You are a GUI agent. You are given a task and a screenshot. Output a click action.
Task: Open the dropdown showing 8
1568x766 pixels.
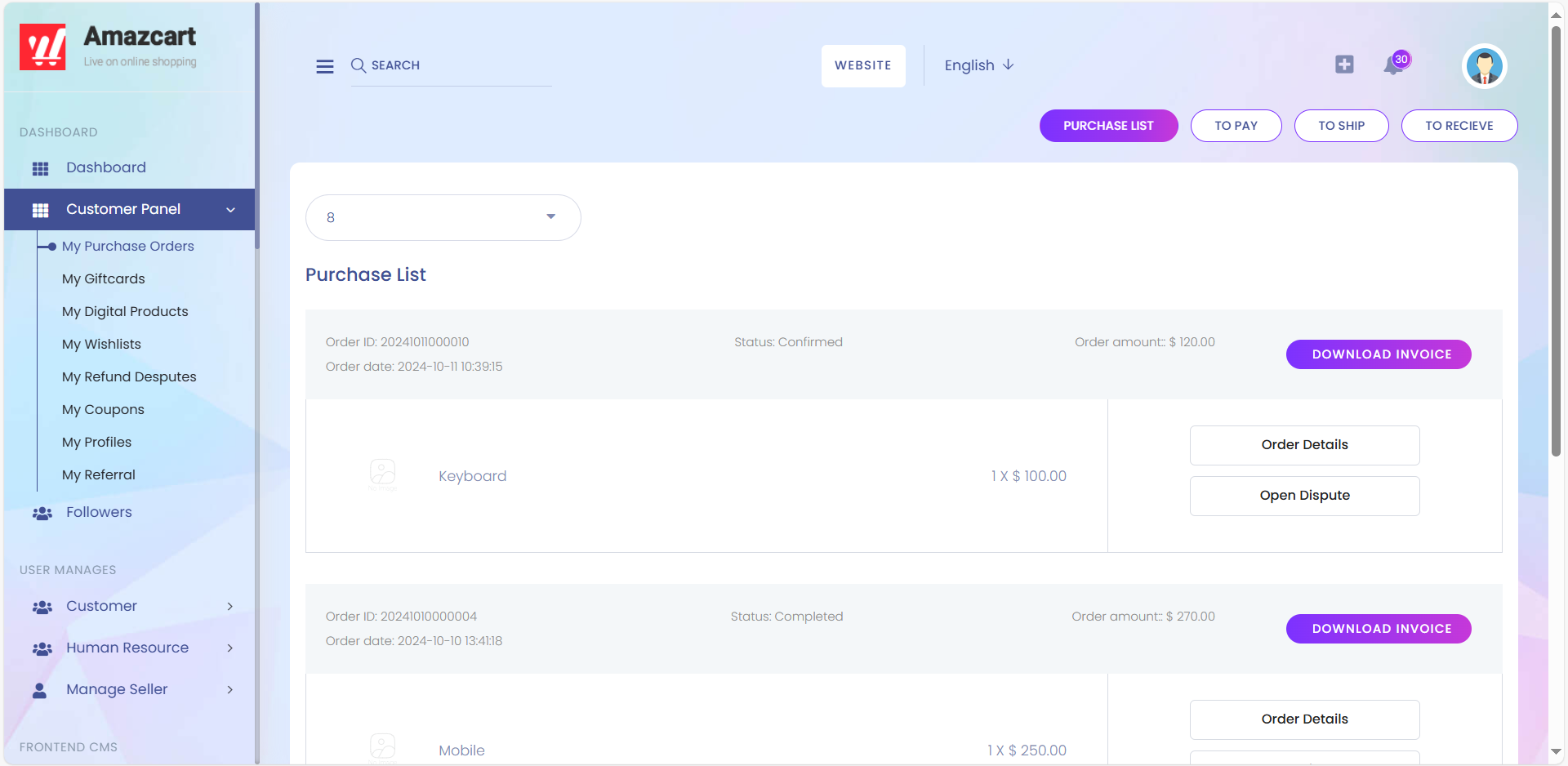pos(443,217)
